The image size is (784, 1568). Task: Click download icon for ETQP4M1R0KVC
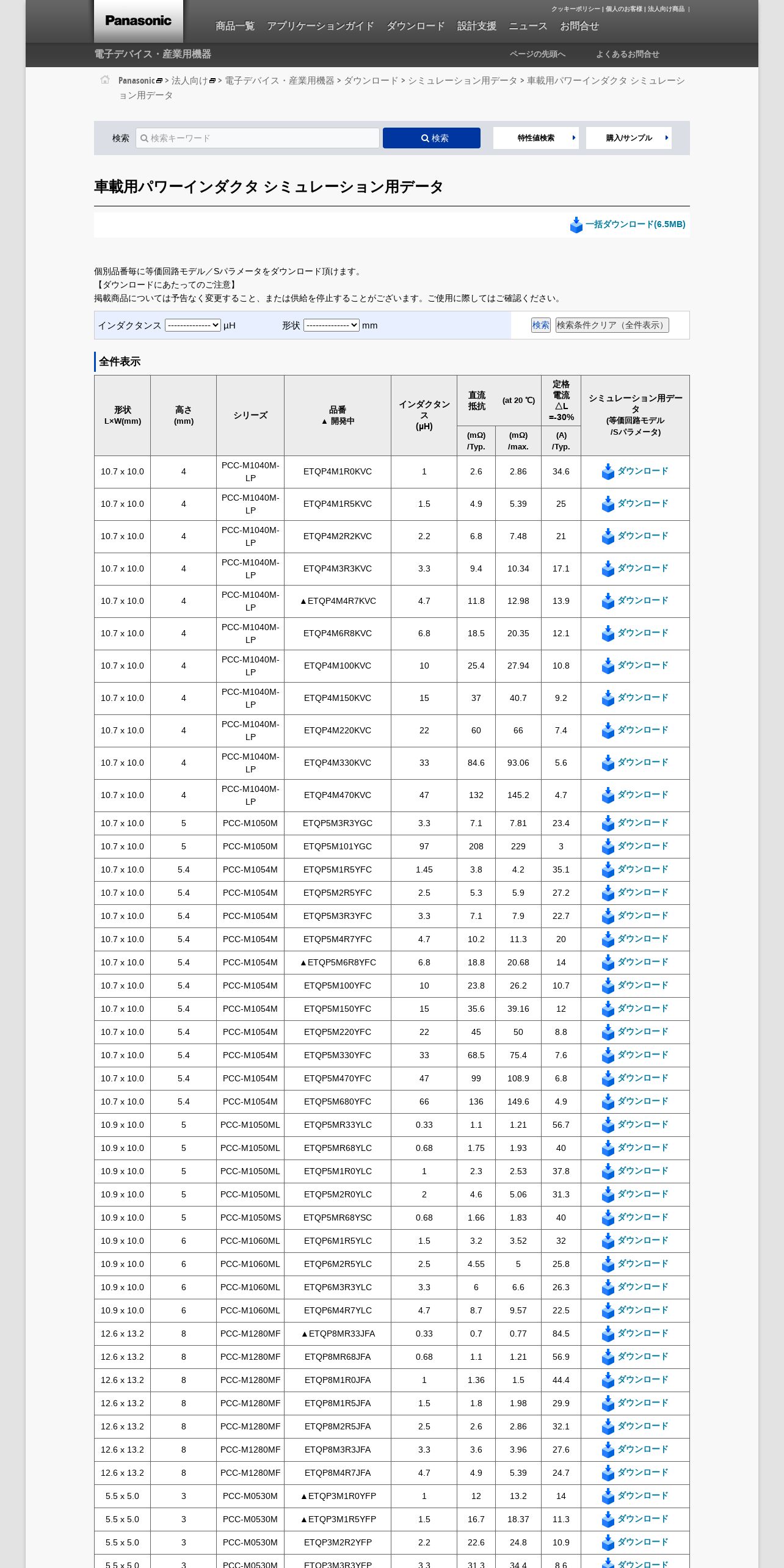608,471
